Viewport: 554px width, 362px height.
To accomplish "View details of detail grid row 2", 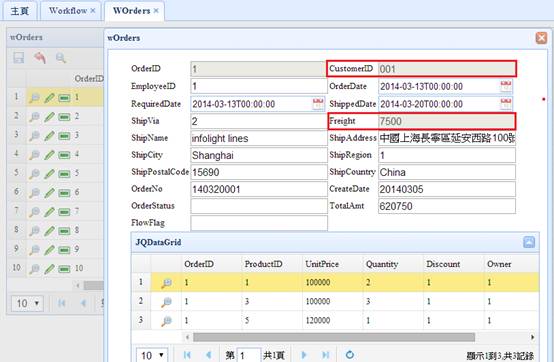I will click(x=166, y=302).
